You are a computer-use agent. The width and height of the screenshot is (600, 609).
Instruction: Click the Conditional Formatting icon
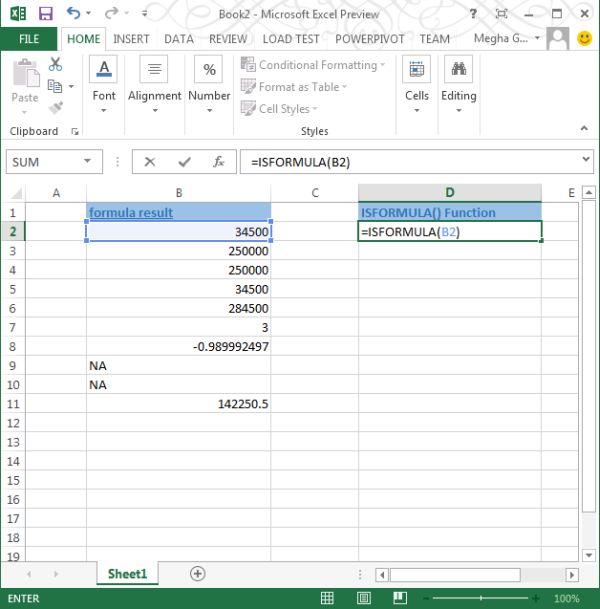[x=248, y=64]
